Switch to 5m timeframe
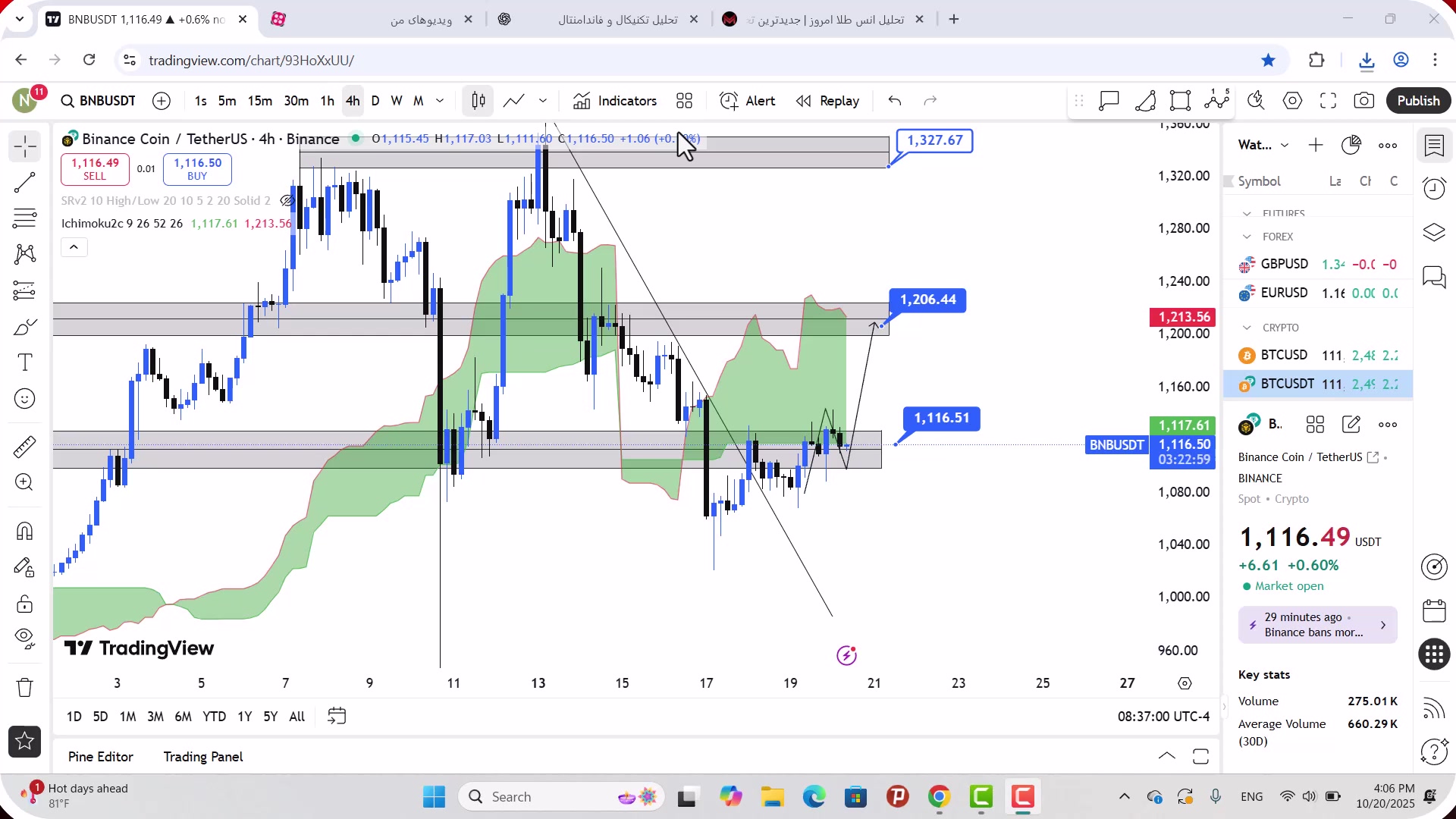The image size is (1456, 819). (x=227, y=101)
